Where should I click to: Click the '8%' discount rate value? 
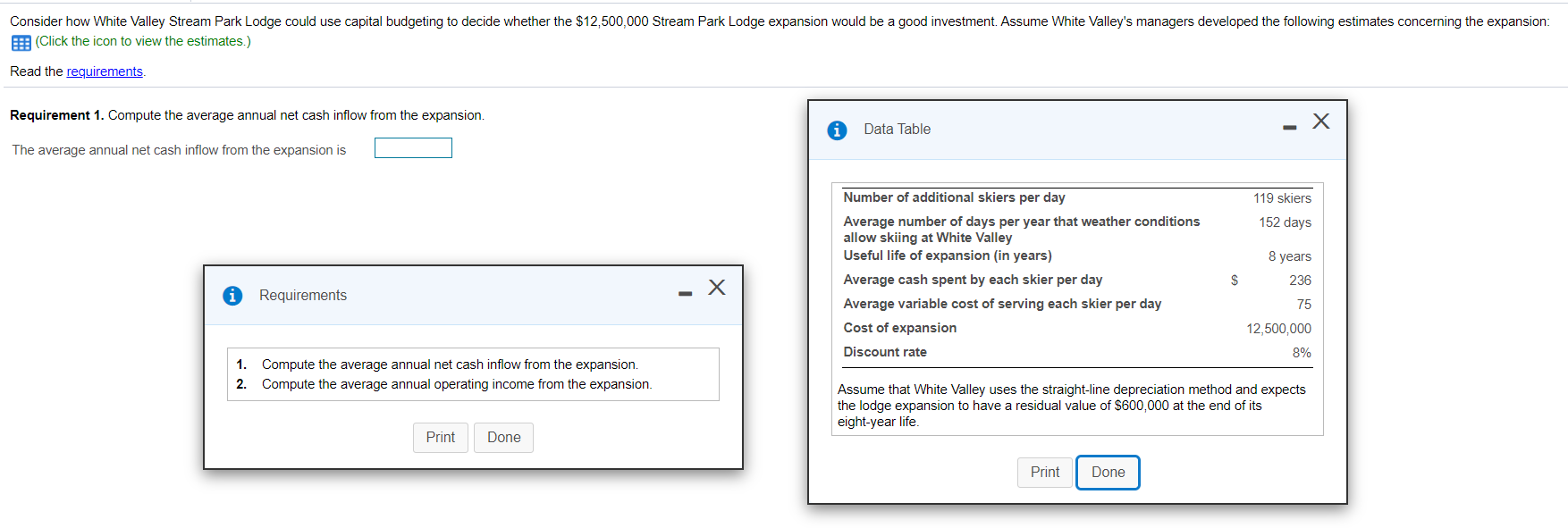click(x=1302, y=353)
